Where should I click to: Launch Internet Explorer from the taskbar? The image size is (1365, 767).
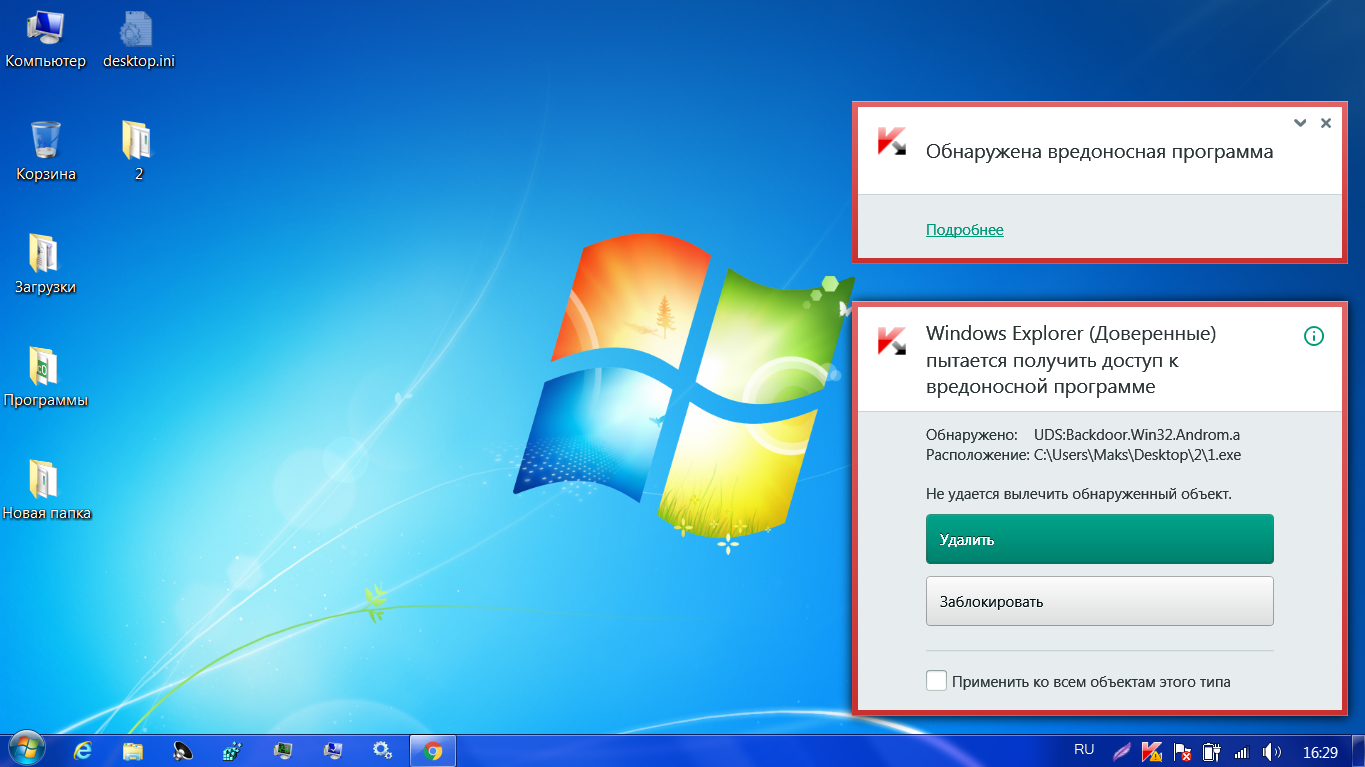pyautogui.click(x=84, y=750)
